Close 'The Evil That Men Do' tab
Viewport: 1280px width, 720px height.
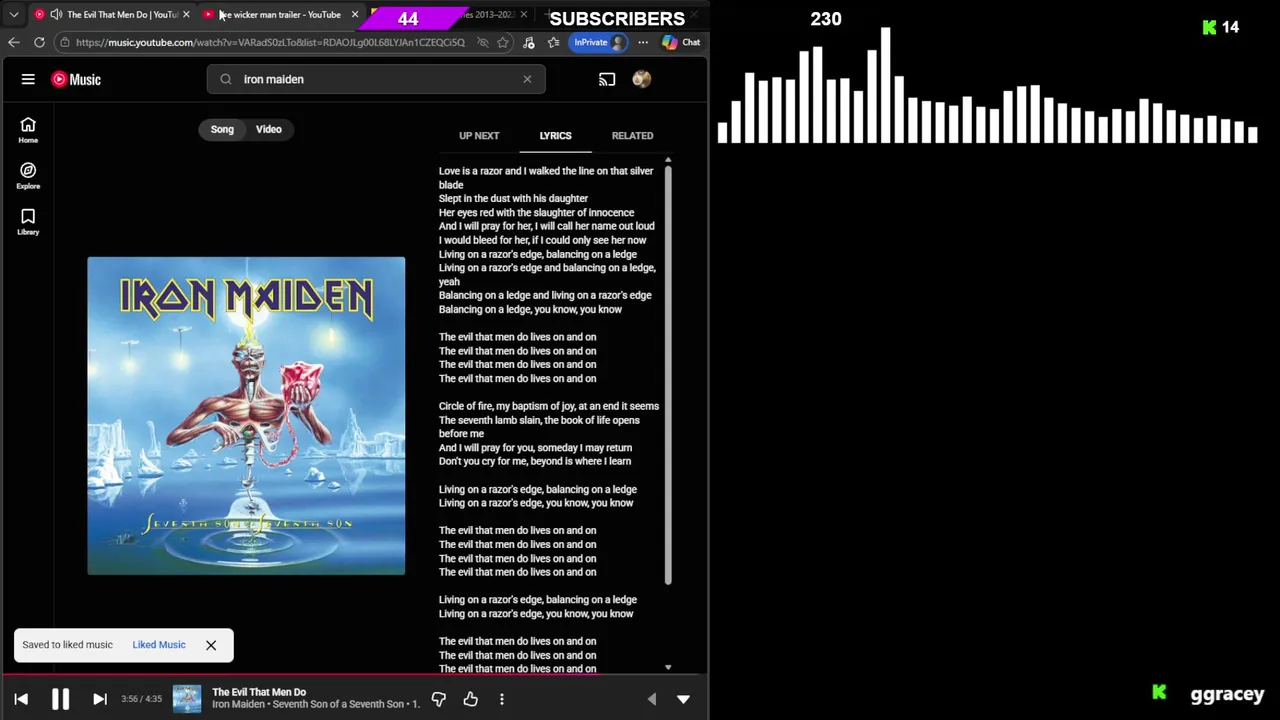coord(186,15)
